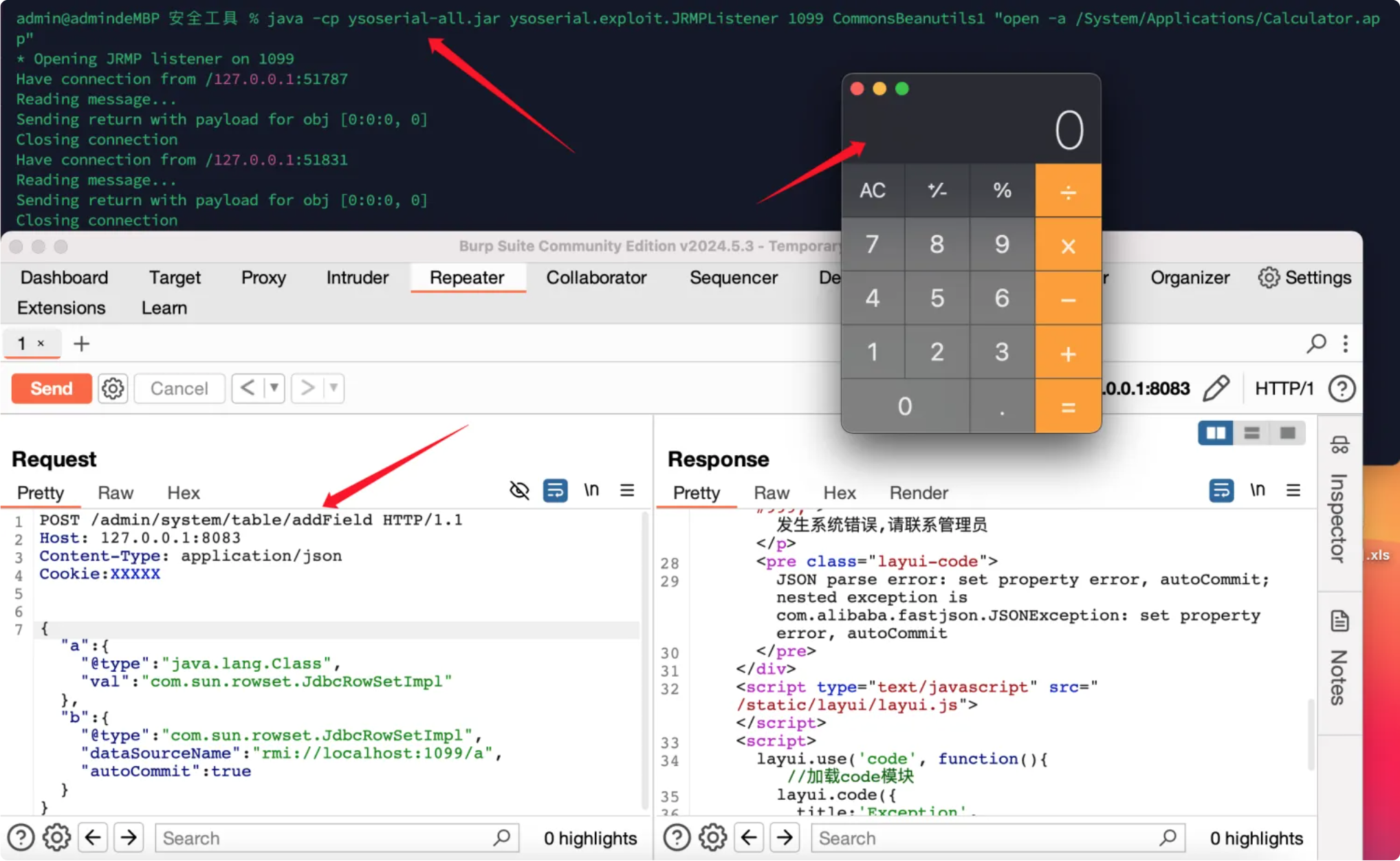Edit target with pencil icon

click(1216, 389)
